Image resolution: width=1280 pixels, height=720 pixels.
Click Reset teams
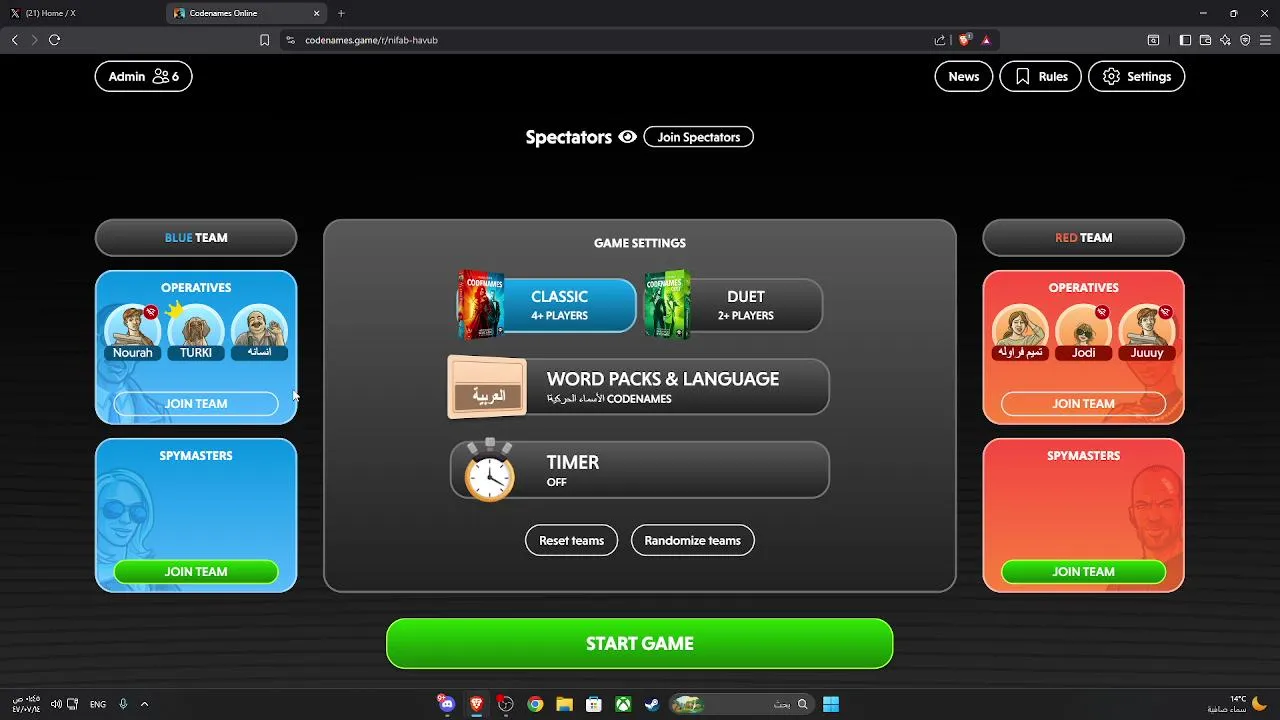pos(571,540)
